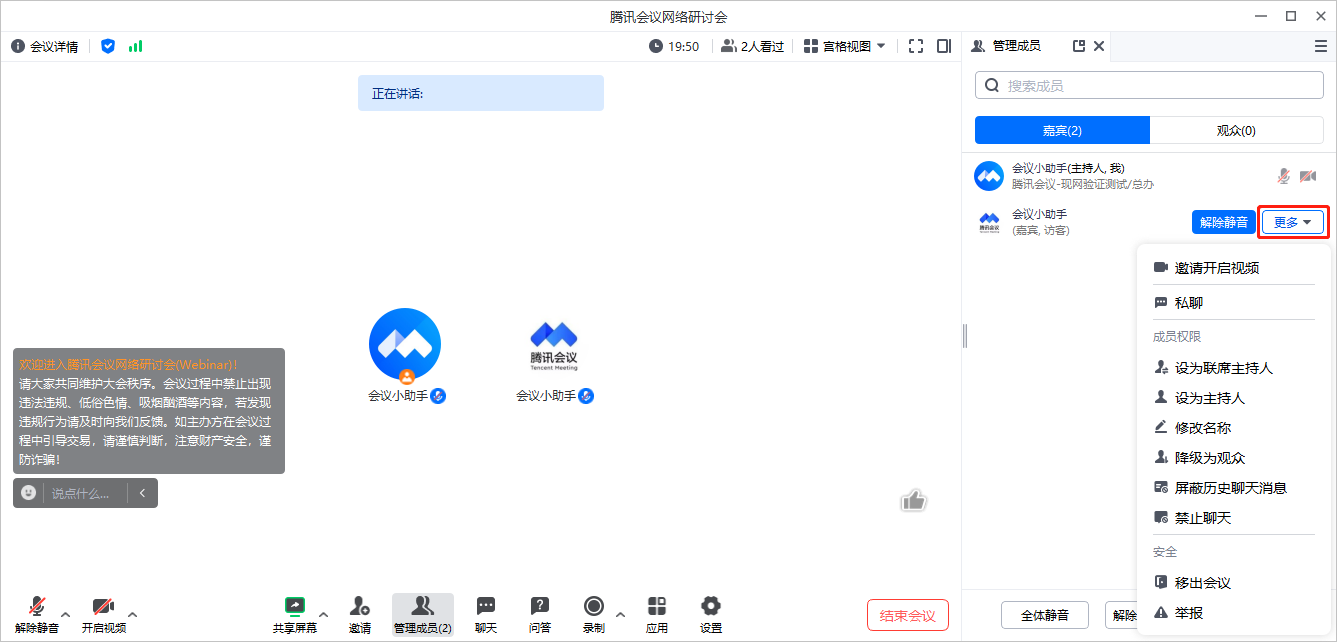Choose 修改名称 in the menu

1236,428
